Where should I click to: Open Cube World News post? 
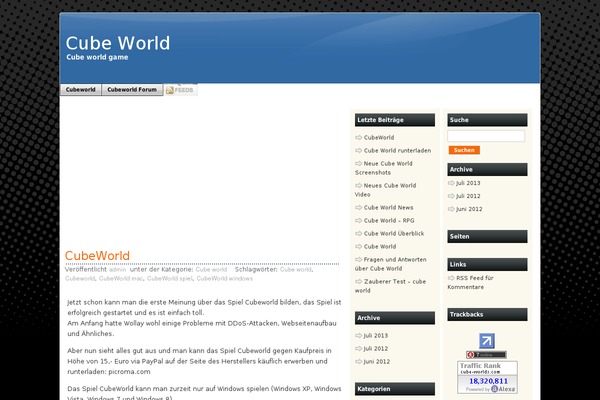[x=388, y=207]
